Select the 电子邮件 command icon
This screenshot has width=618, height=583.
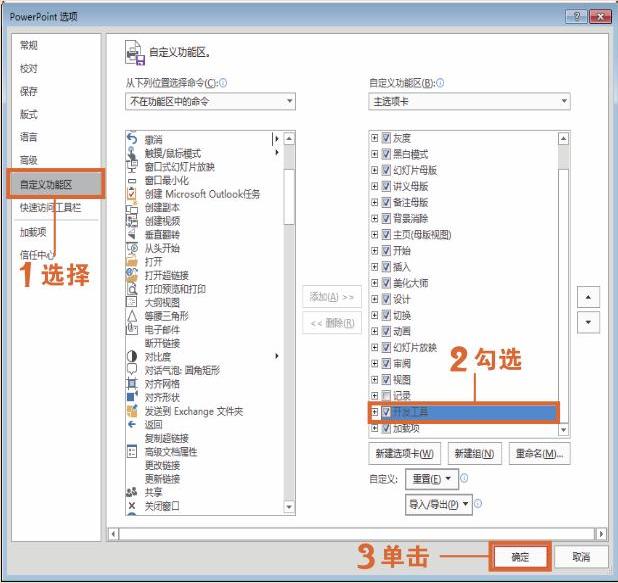[132, 329]
